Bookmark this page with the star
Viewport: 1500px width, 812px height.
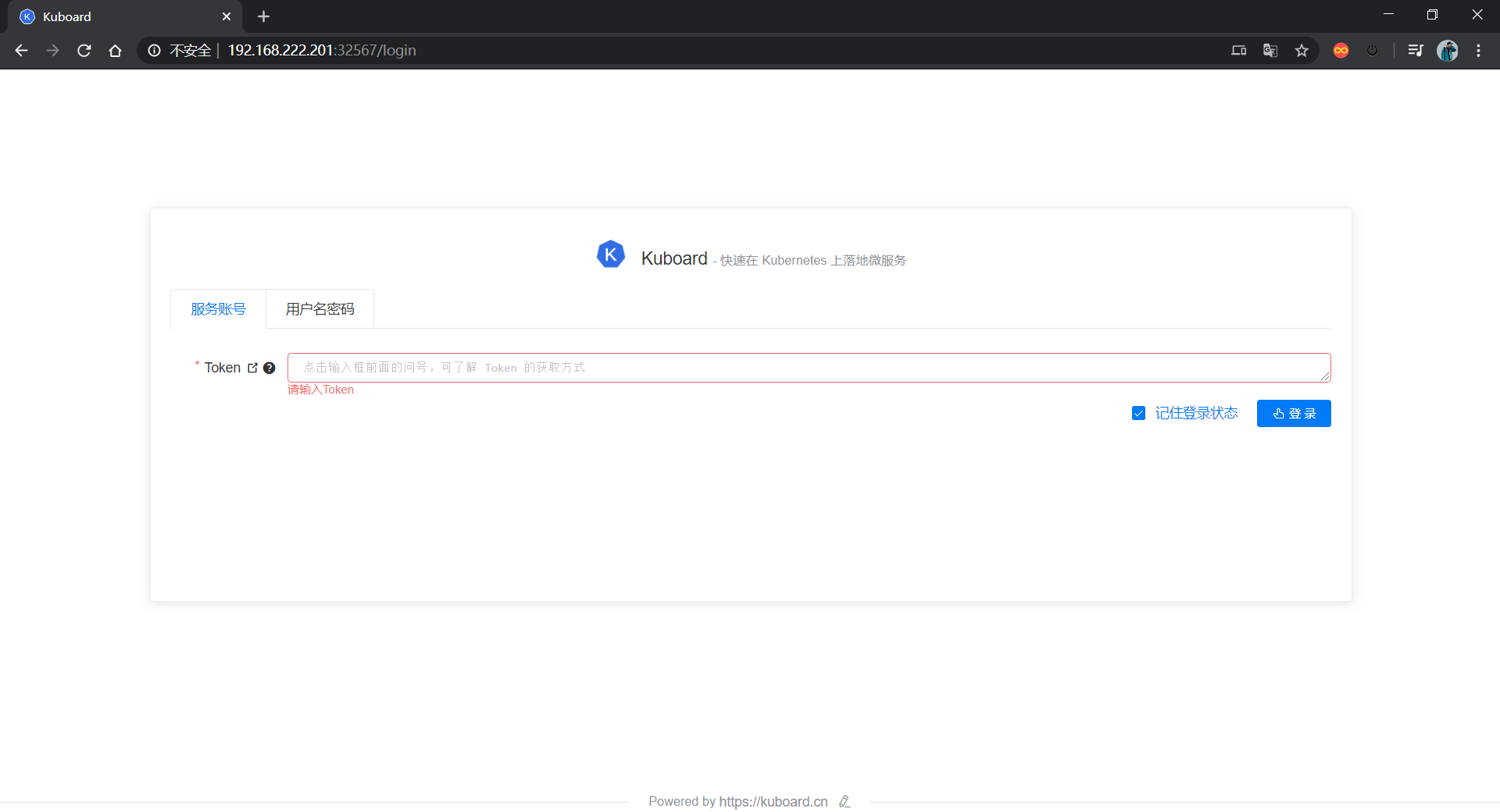pos(1302,51)
